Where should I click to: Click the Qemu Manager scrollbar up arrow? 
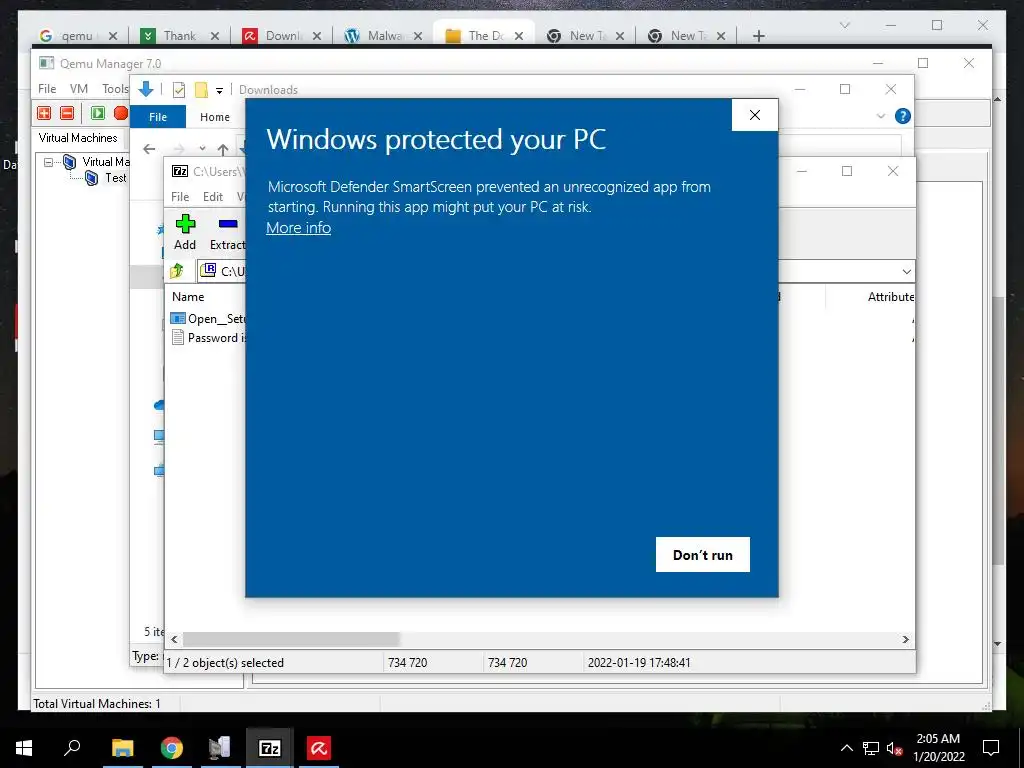pos(997,99)
